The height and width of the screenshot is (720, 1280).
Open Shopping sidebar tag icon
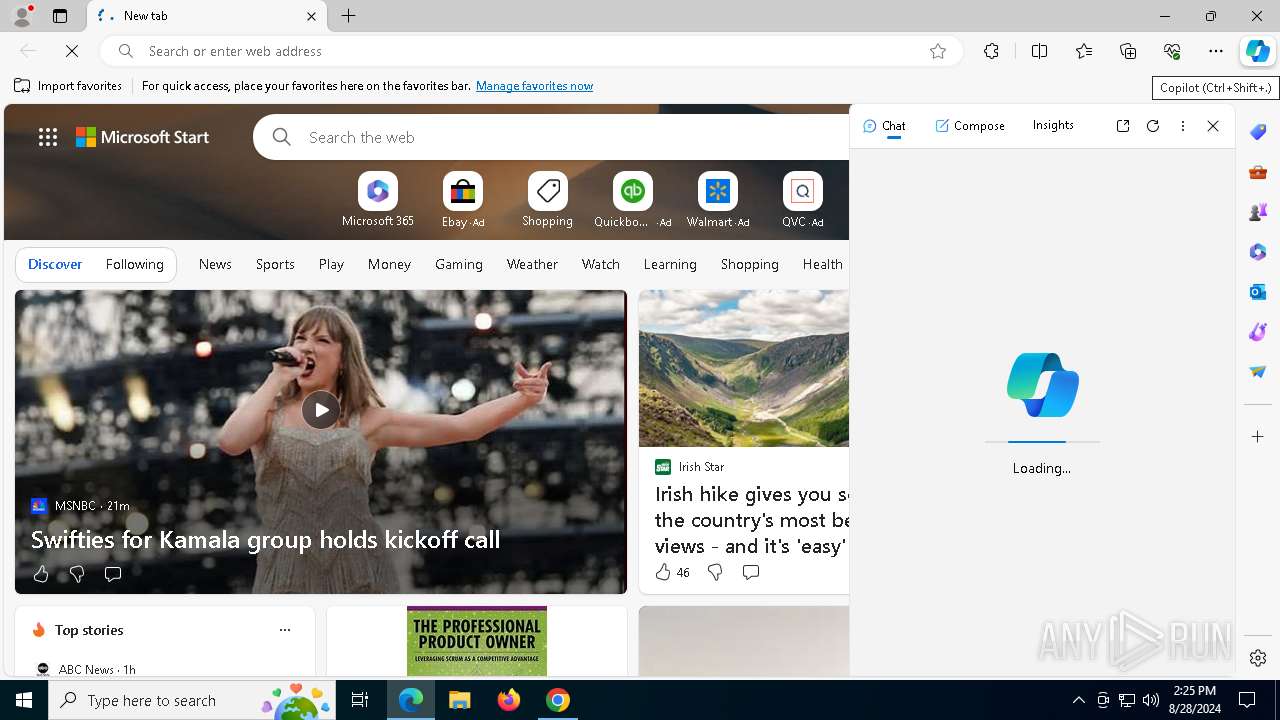[1258, 132]
